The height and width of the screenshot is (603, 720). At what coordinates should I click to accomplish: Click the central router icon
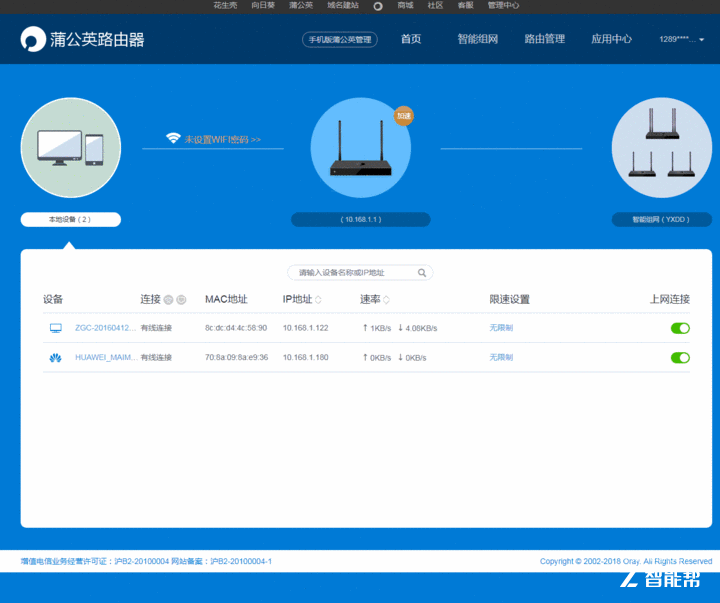point(360,147)
